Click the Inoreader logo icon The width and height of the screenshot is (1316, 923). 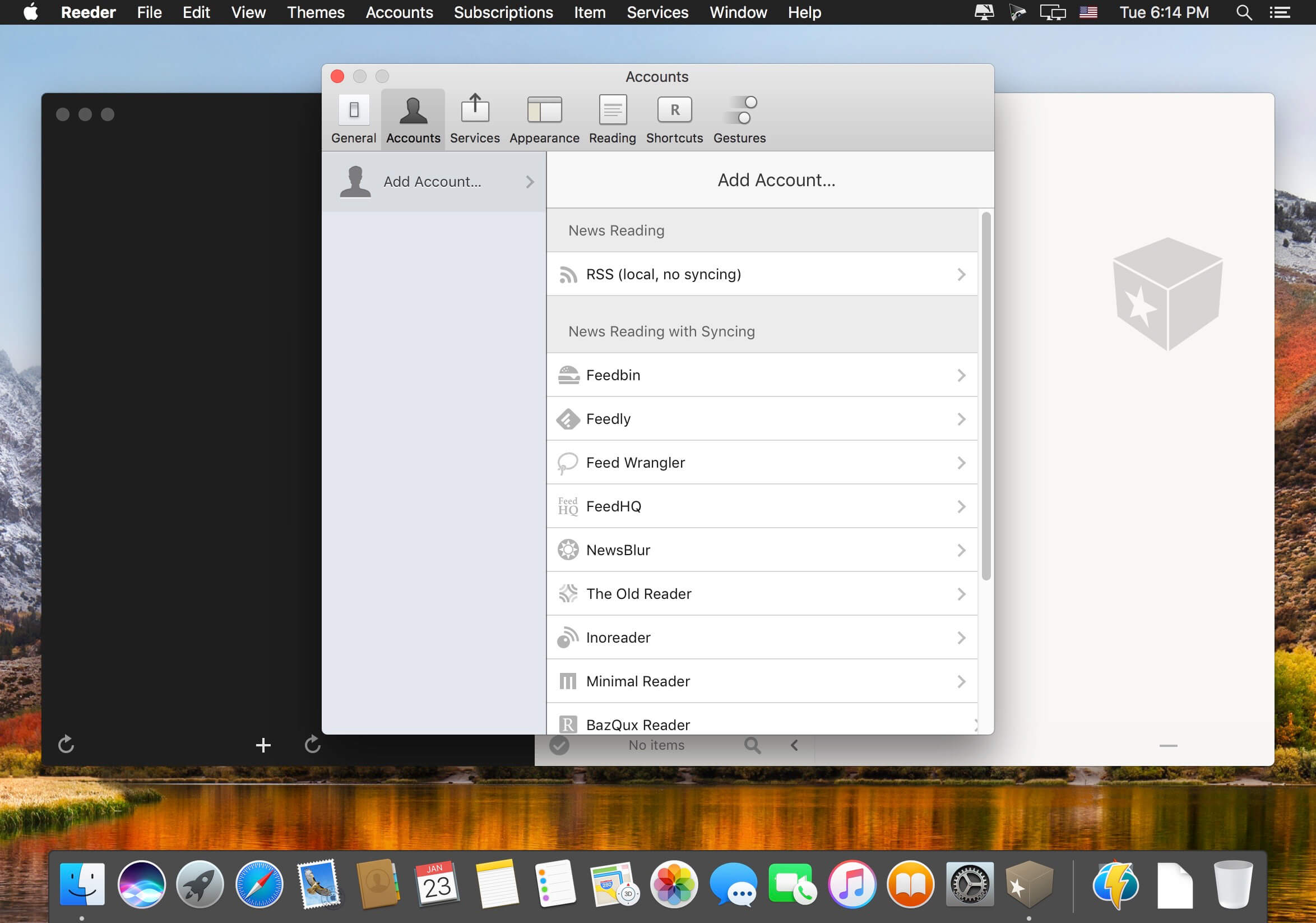click(567, 638)
